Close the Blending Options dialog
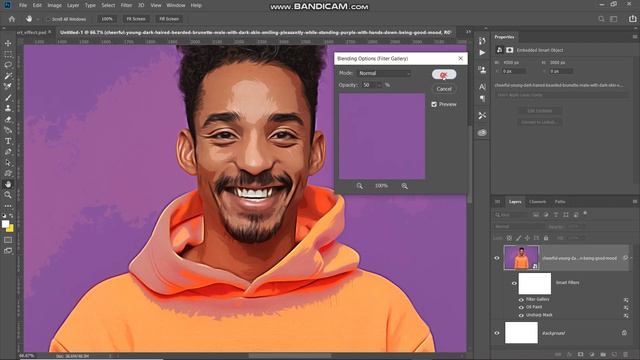The height and width of the screenshot is (360, 640). point(461,58)
